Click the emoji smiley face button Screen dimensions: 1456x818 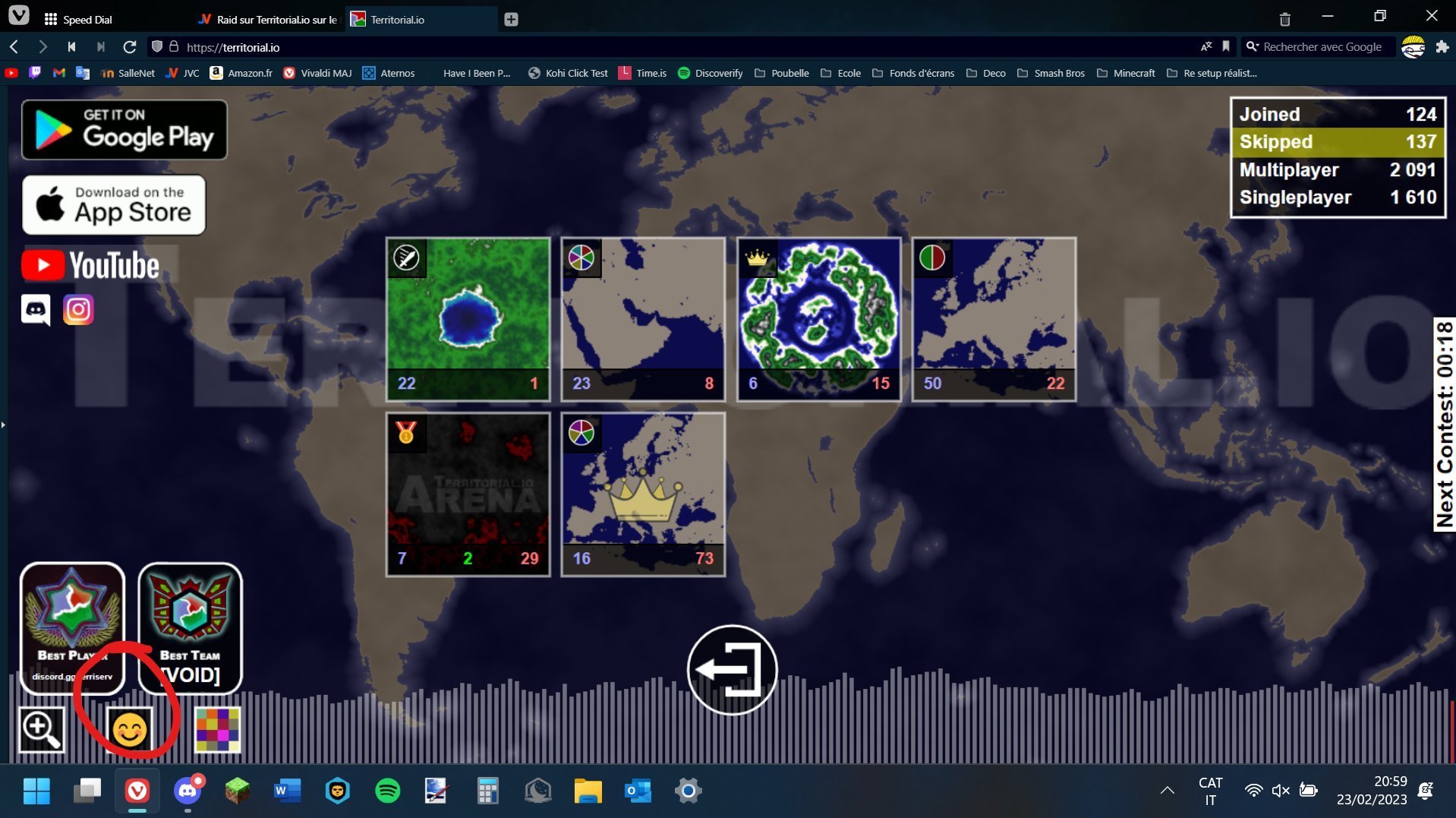pyautogui.click(x=129, y=730)
